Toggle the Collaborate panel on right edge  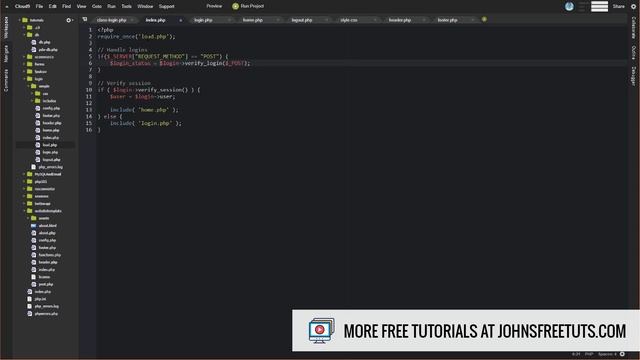point(633,27)
